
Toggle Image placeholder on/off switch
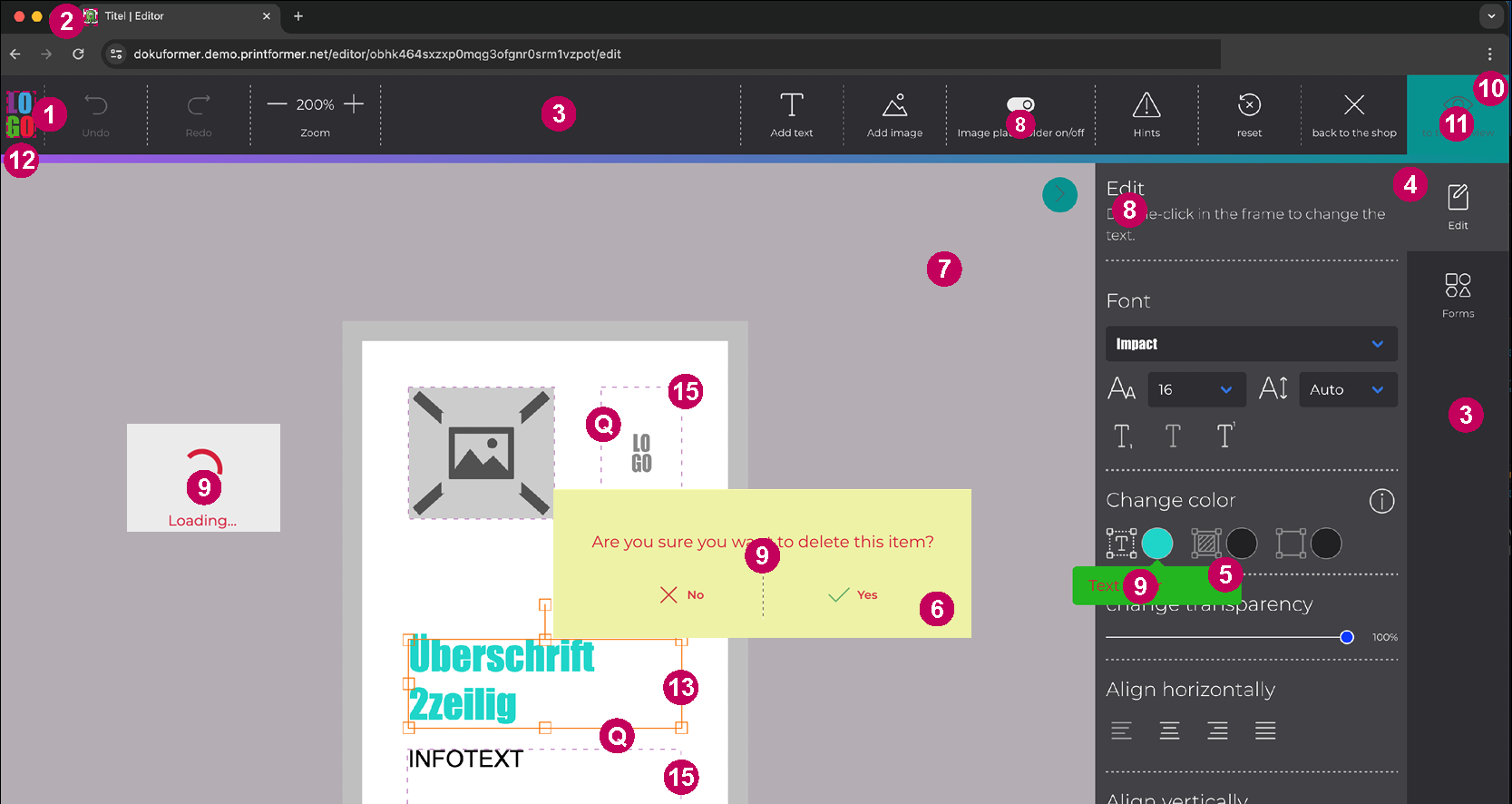[1020, 104]
